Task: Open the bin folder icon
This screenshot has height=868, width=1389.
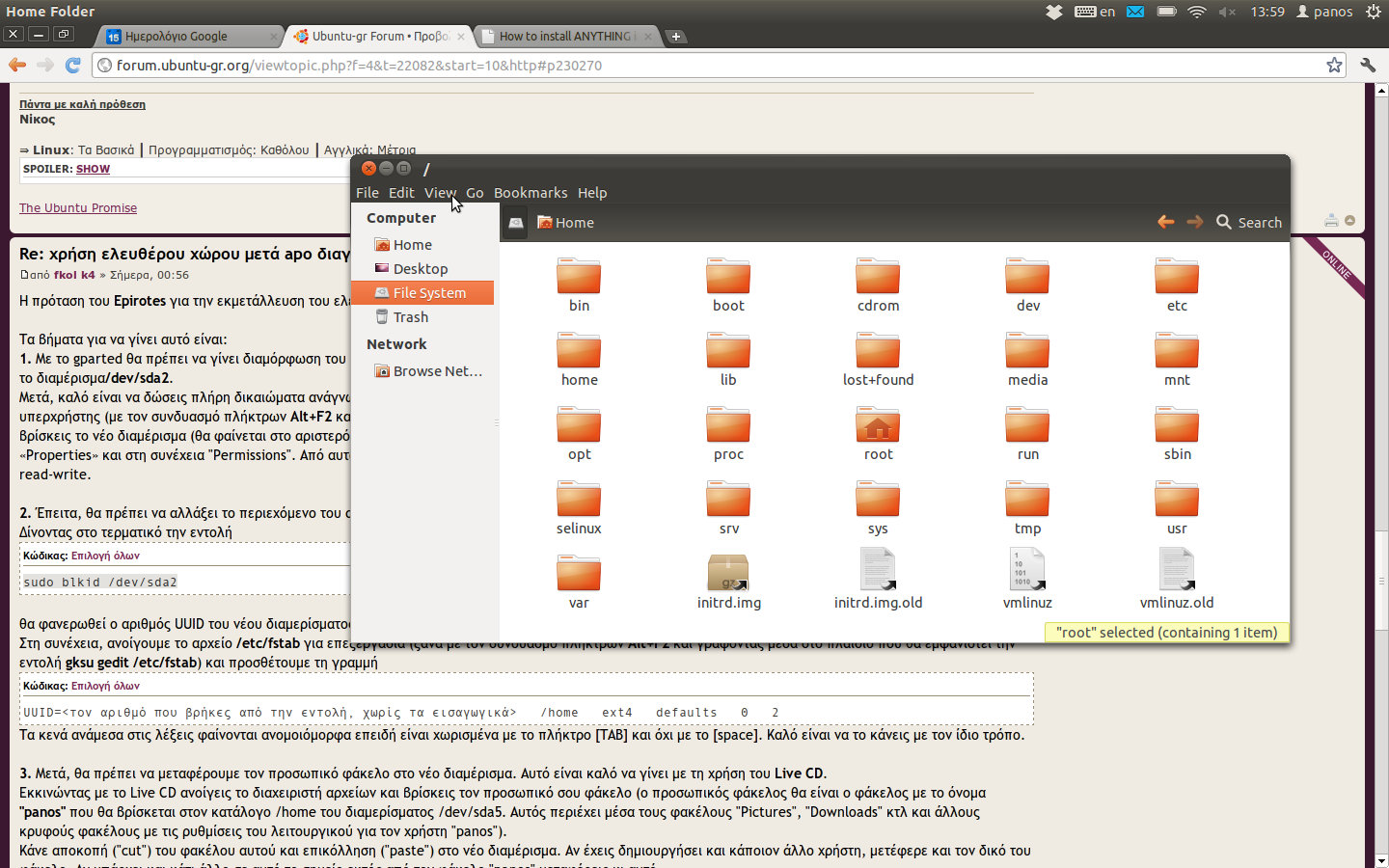Action: pyautogui.click(x=579, y=277)
